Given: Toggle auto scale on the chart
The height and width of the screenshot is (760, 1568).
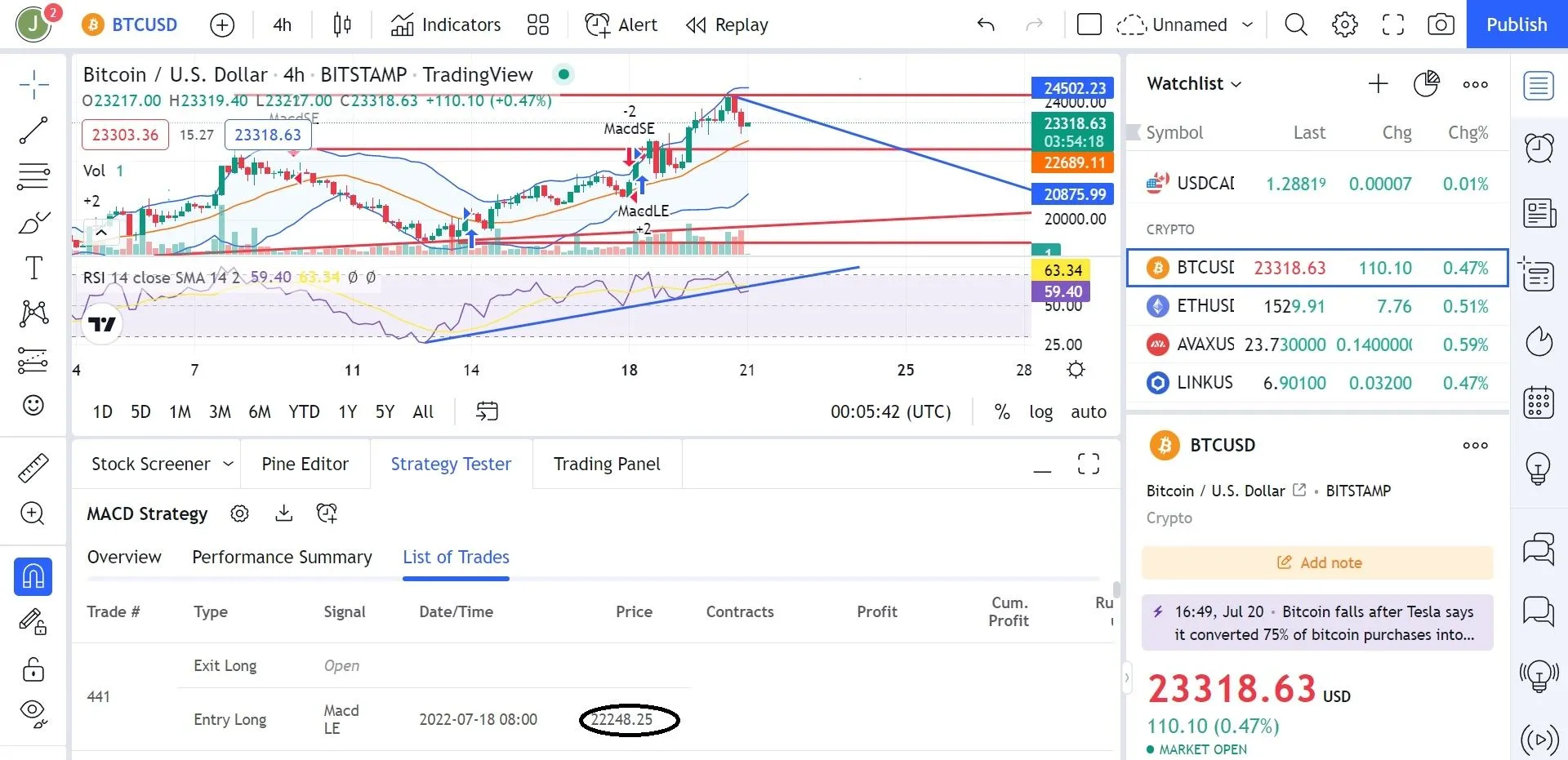Looking at the screenshot, I should (1089, 411).
